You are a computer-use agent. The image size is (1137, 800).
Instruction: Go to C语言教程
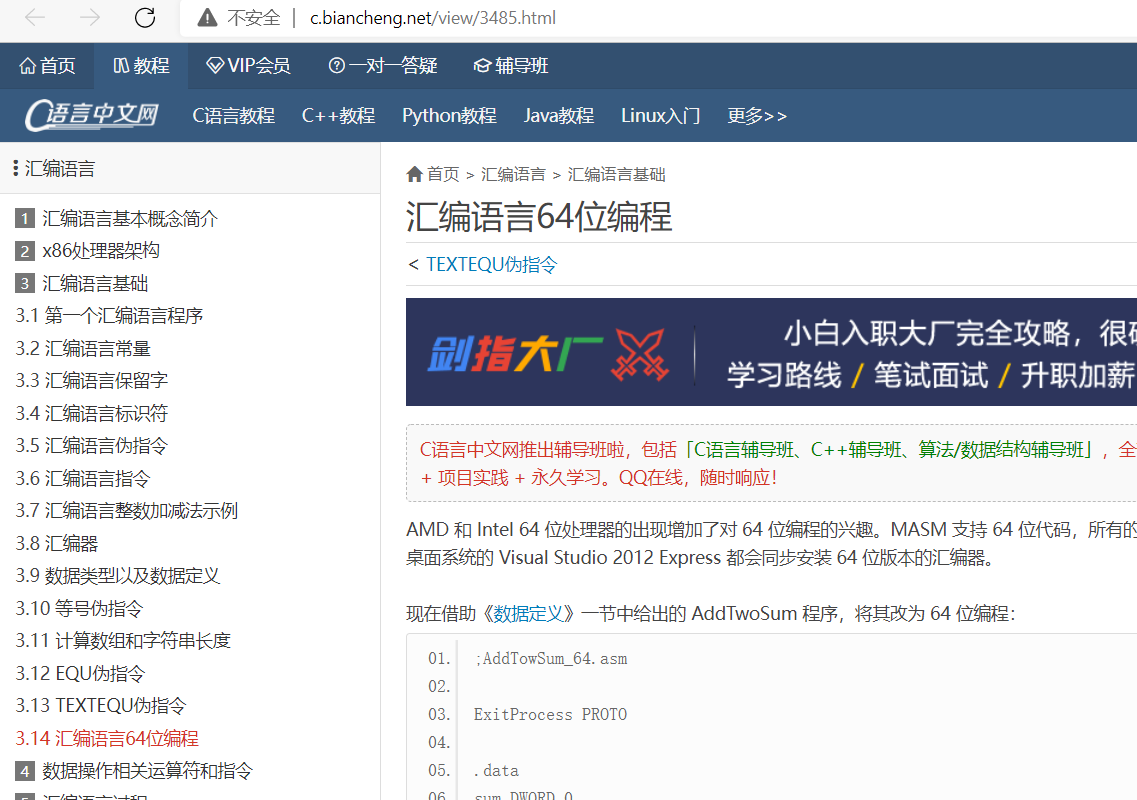(x=233, y=115)
